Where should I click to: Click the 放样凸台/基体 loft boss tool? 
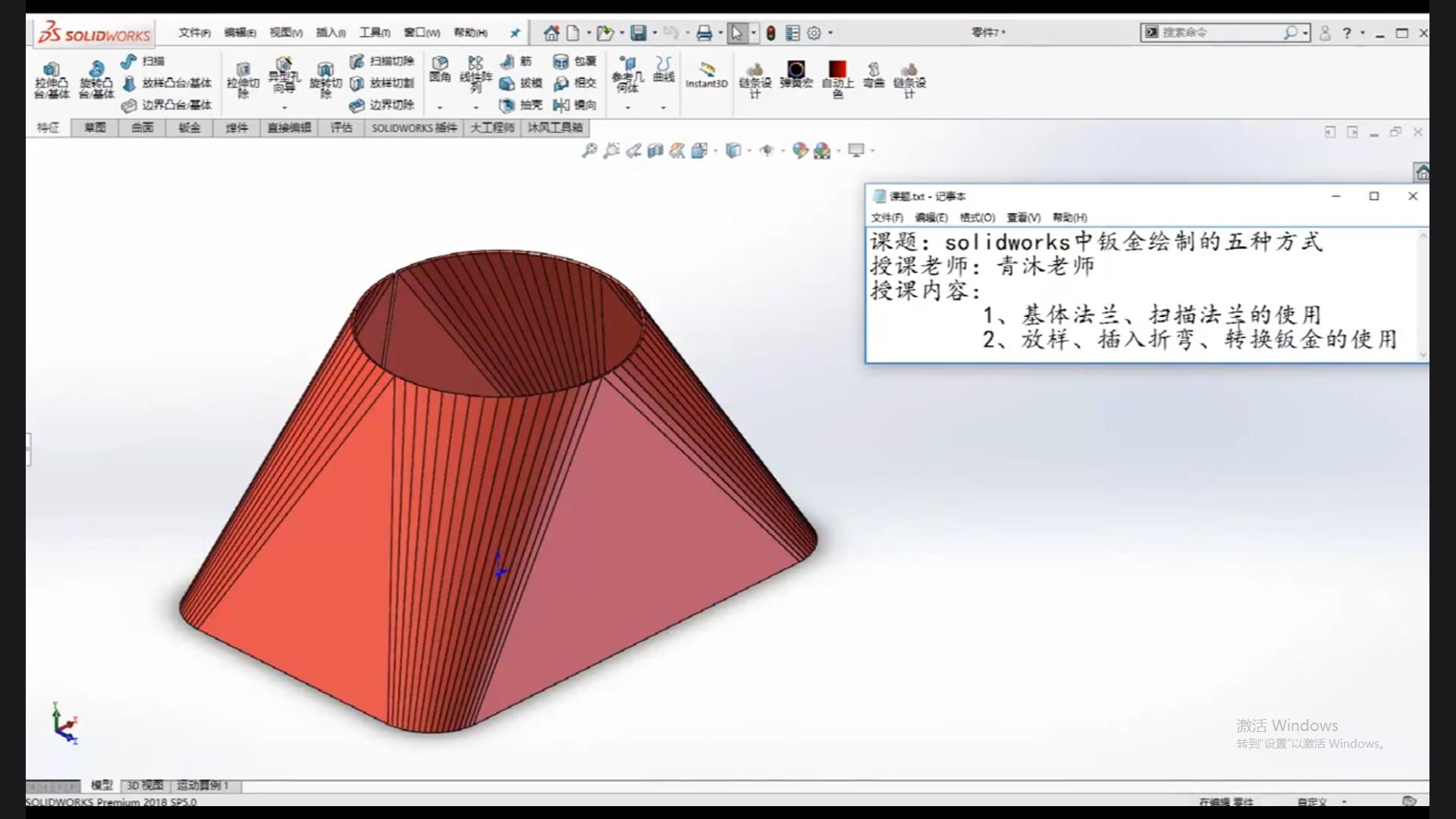tap(167, 83)
